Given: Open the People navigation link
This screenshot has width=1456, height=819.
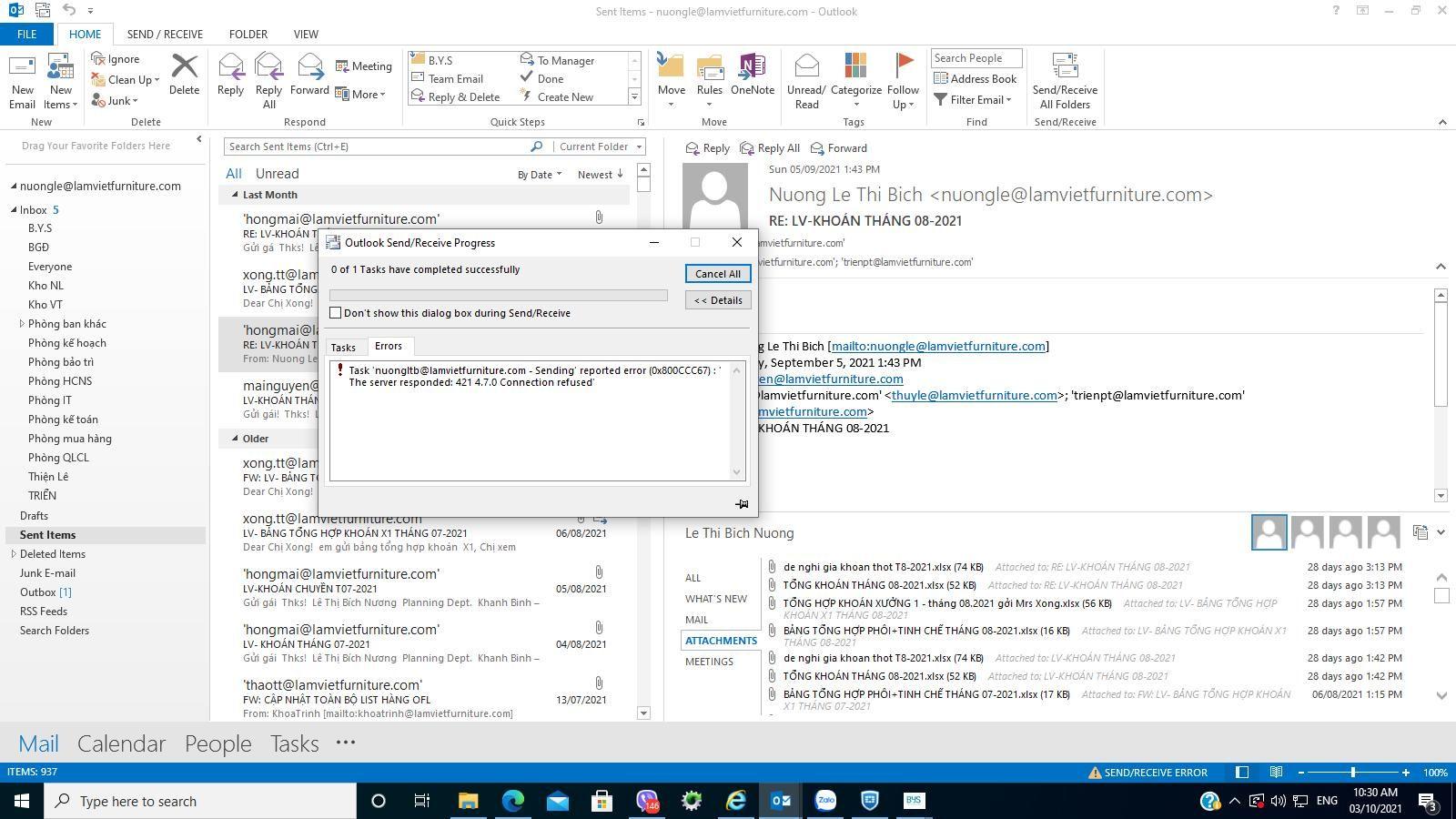Looking at the screenshot, I should click(x=217, y=743).
